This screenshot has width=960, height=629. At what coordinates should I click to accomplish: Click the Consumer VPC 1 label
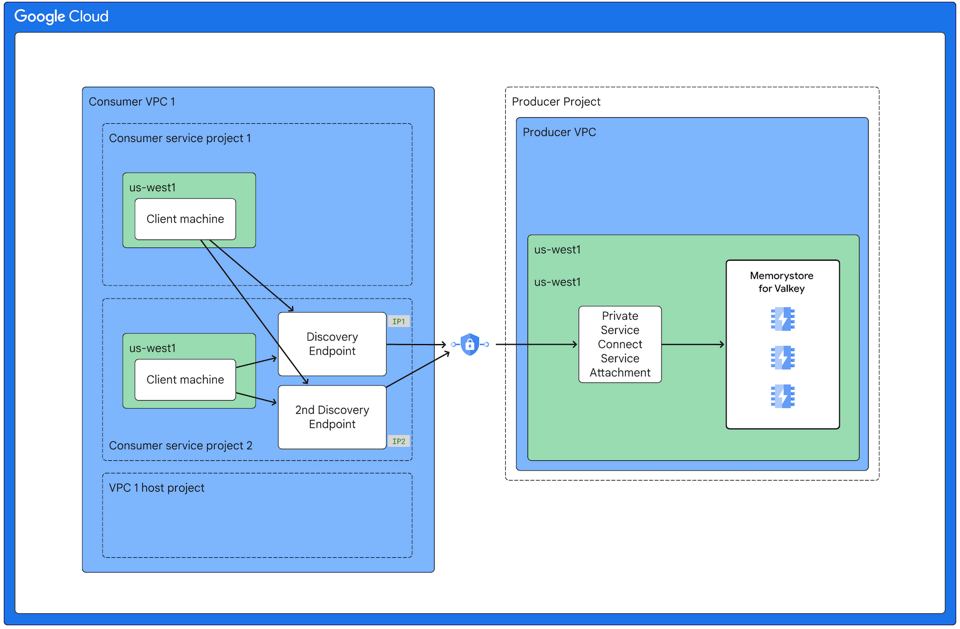(x=132, y=102)
